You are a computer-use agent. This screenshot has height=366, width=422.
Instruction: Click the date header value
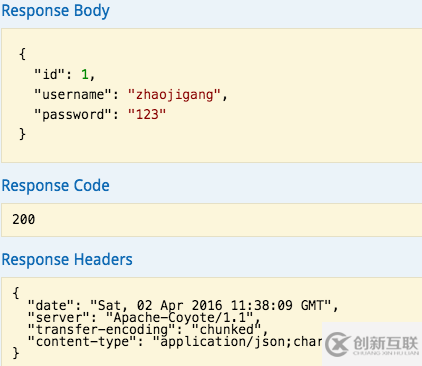(x=211, y=305)
